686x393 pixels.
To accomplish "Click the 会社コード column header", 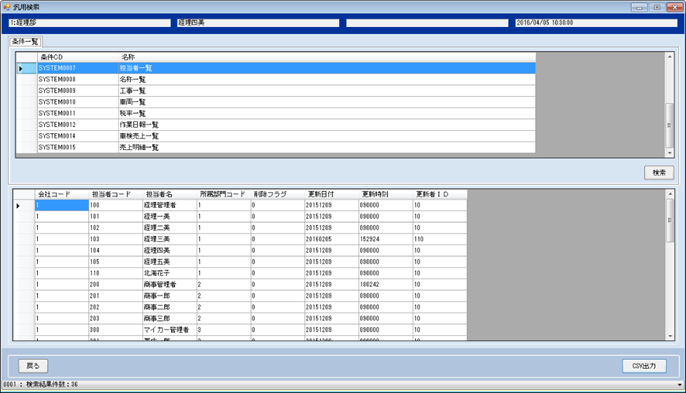I will click(62, 194).
